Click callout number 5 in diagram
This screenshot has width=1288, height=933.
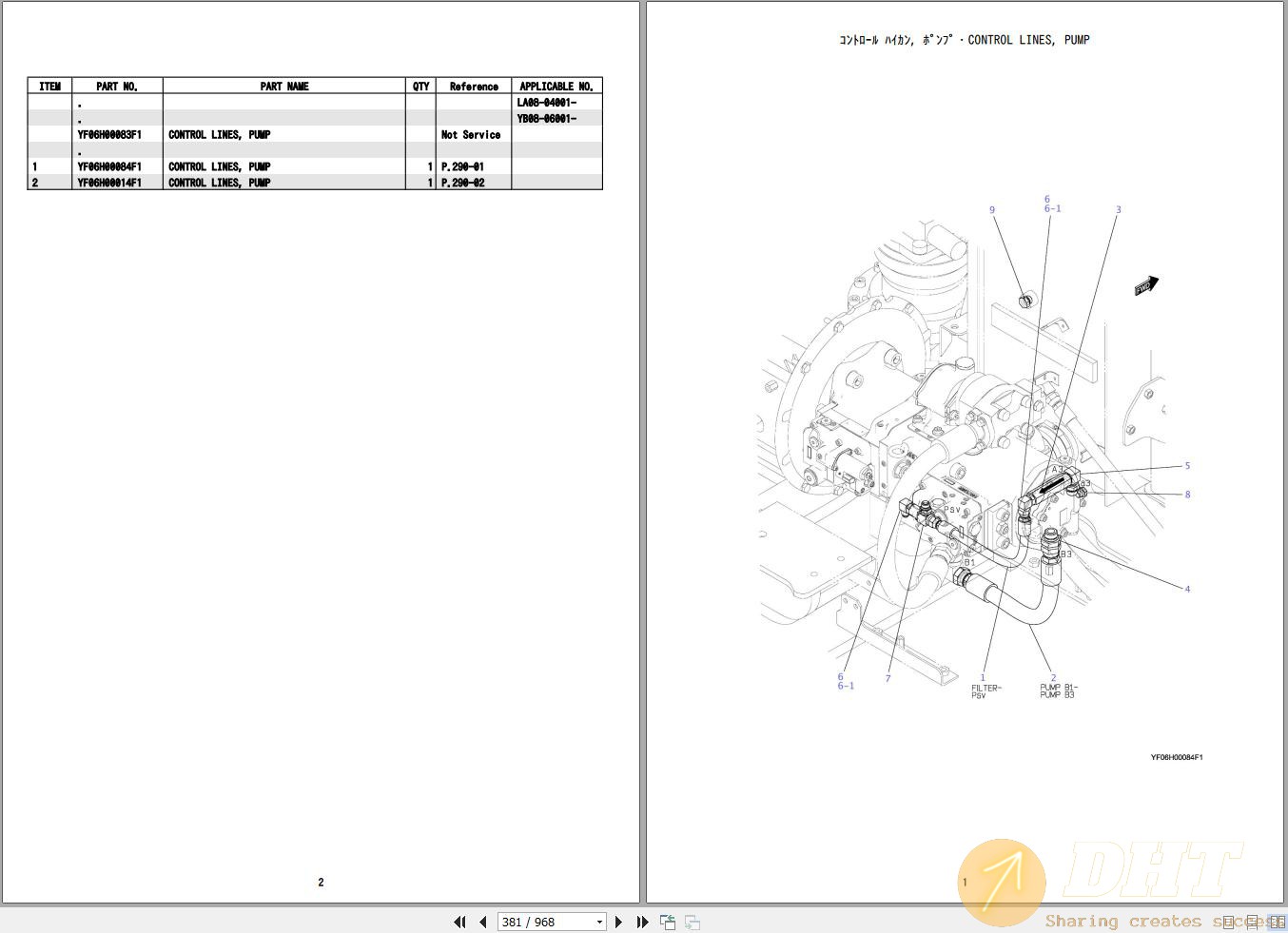1187,466
